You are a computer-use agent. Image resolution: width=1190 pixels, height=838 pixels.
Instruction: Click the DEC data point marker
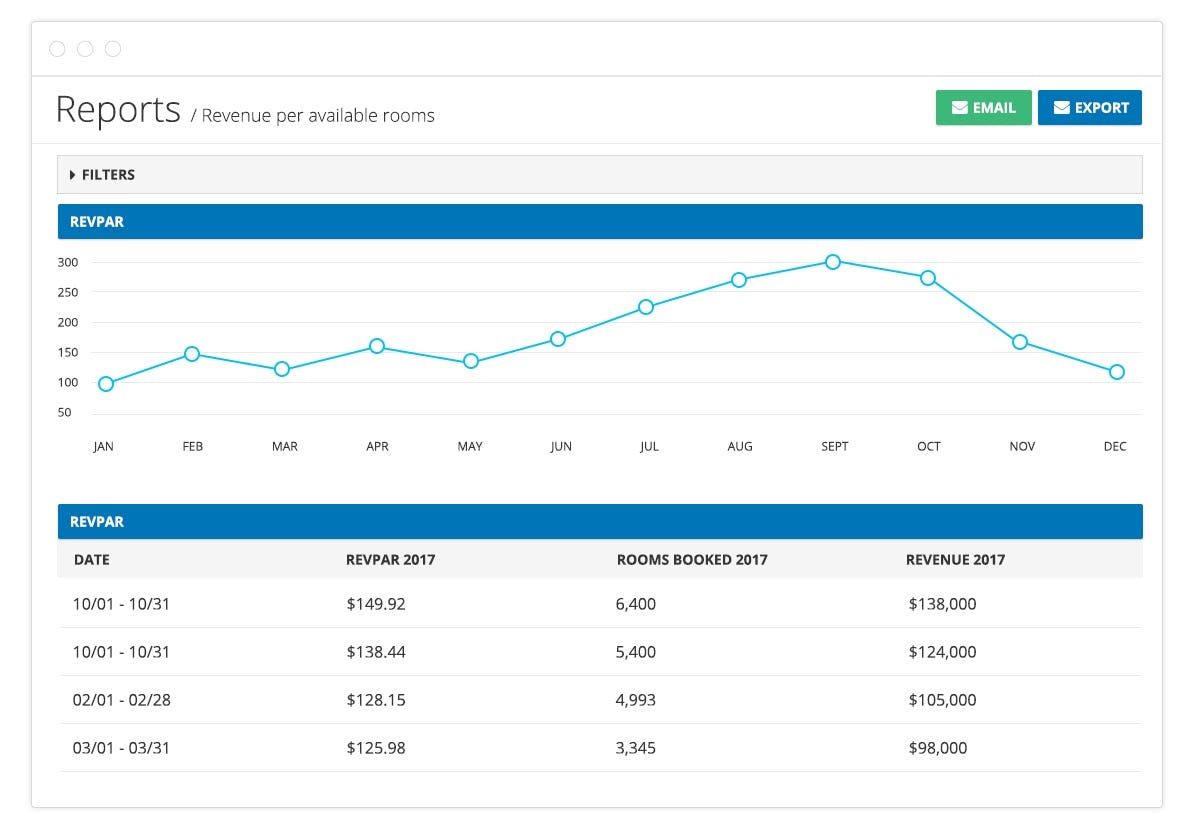tap(1116, 372)
